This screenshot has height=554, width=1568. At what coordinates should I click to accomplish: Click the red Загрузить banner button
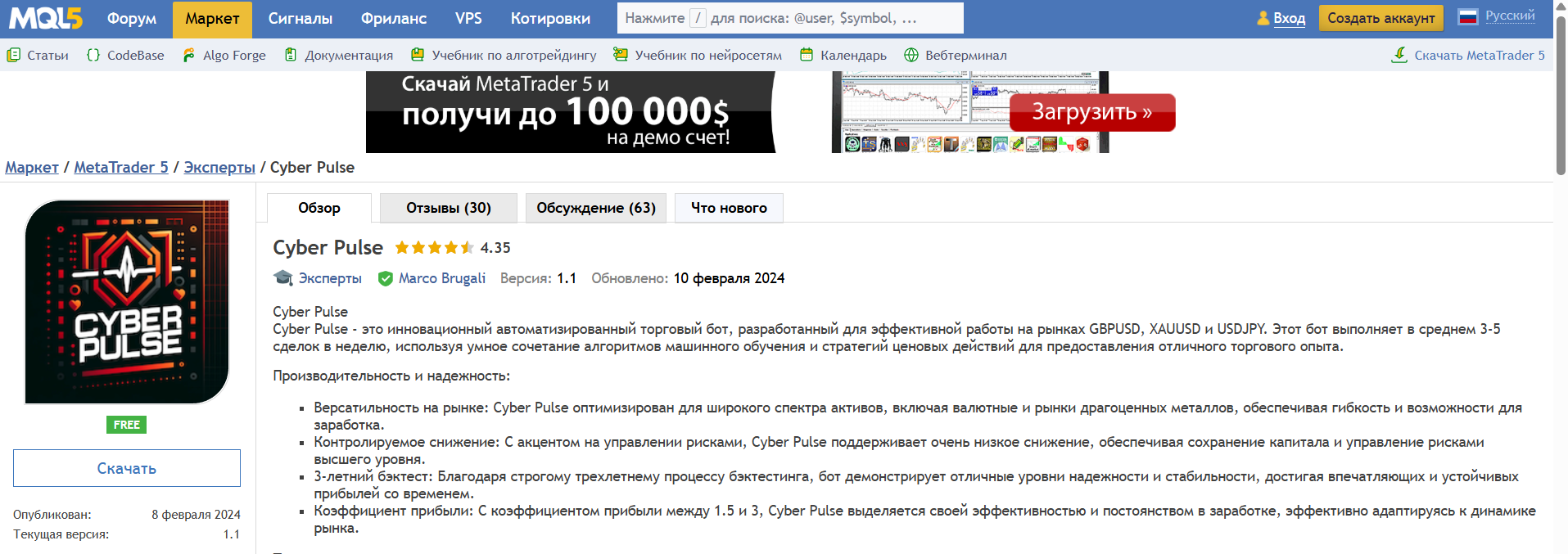[1092, 112]
